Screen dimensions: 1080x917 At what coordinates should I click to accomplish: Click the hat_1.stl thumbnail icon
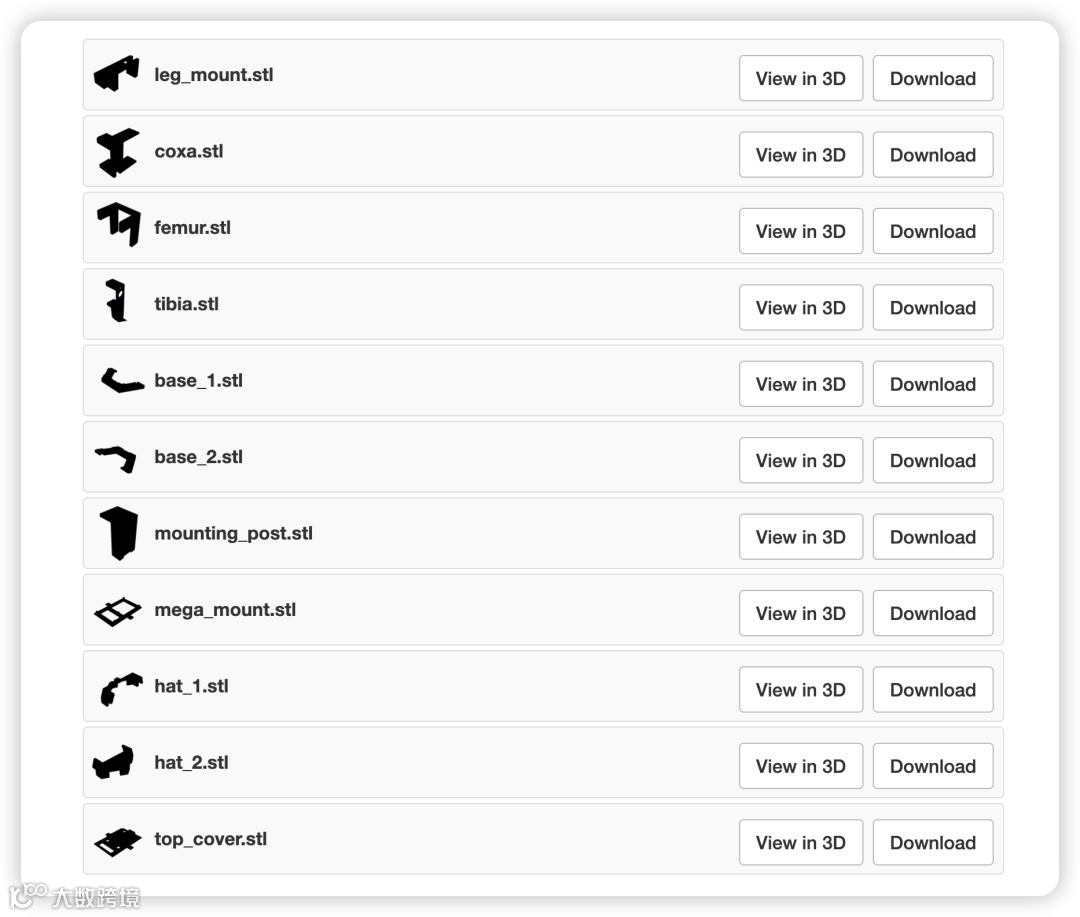pyautogui.click(x=120, y=688)
